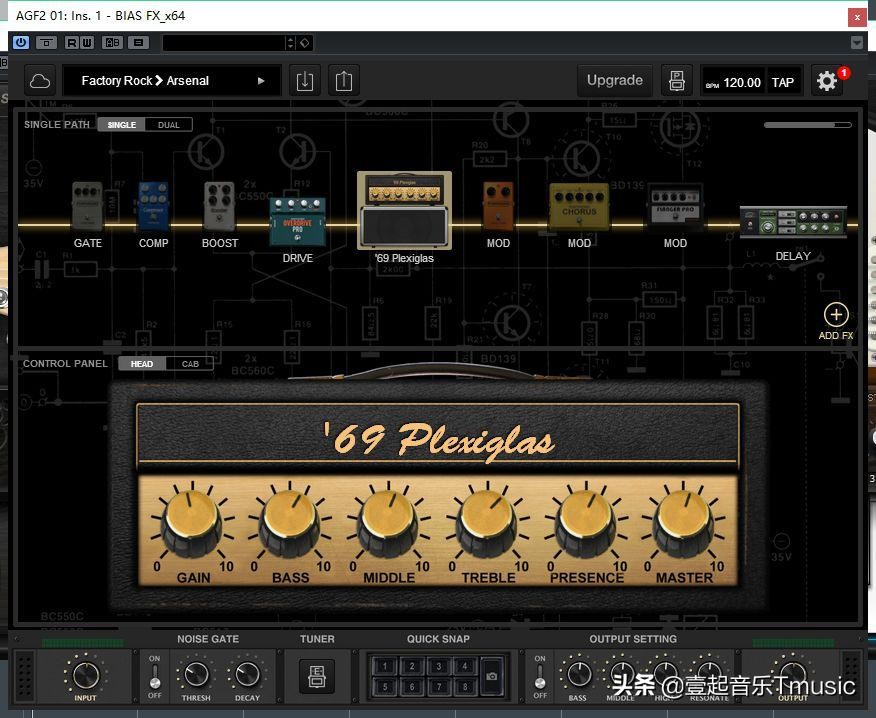Viewport: 876px width, 718px height.
Task: Toggle the Noise Gate on/off switch
Action: coord(155,676)
